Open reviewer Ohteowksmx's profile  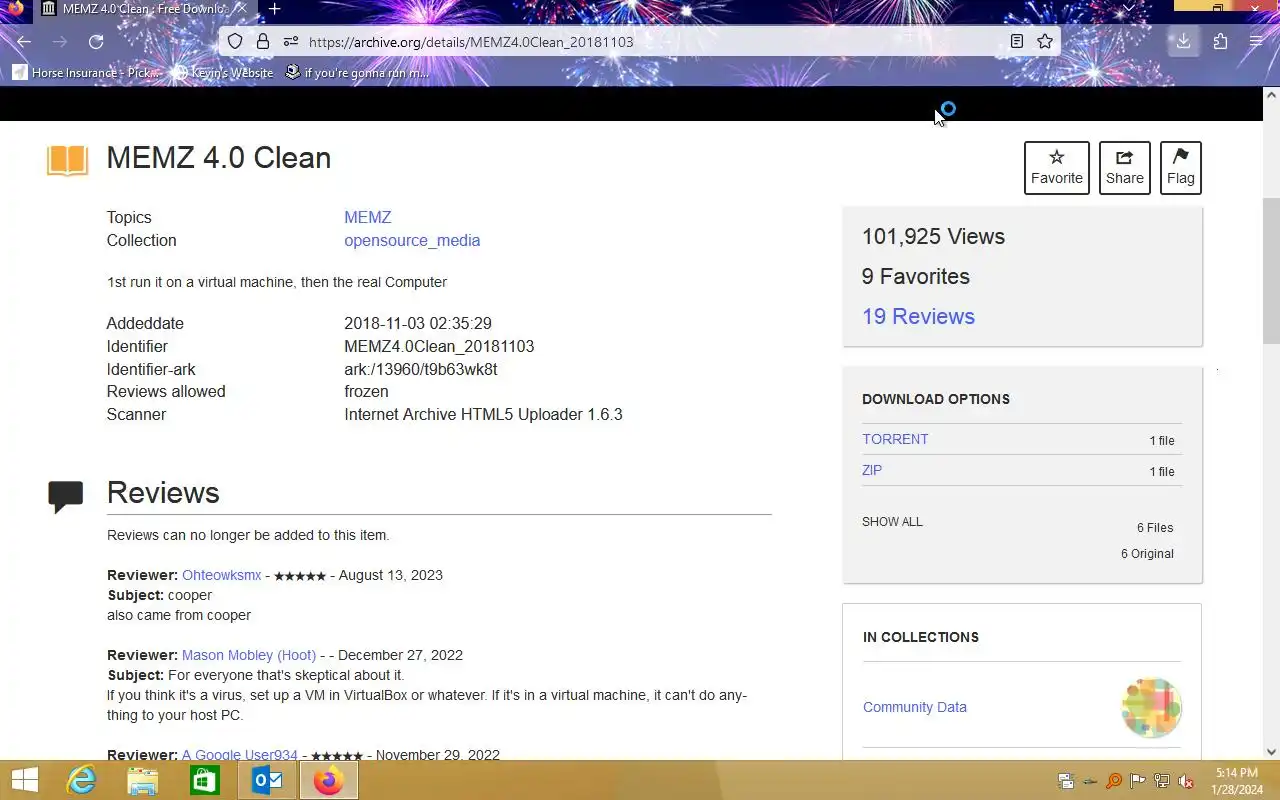point(221,575)
